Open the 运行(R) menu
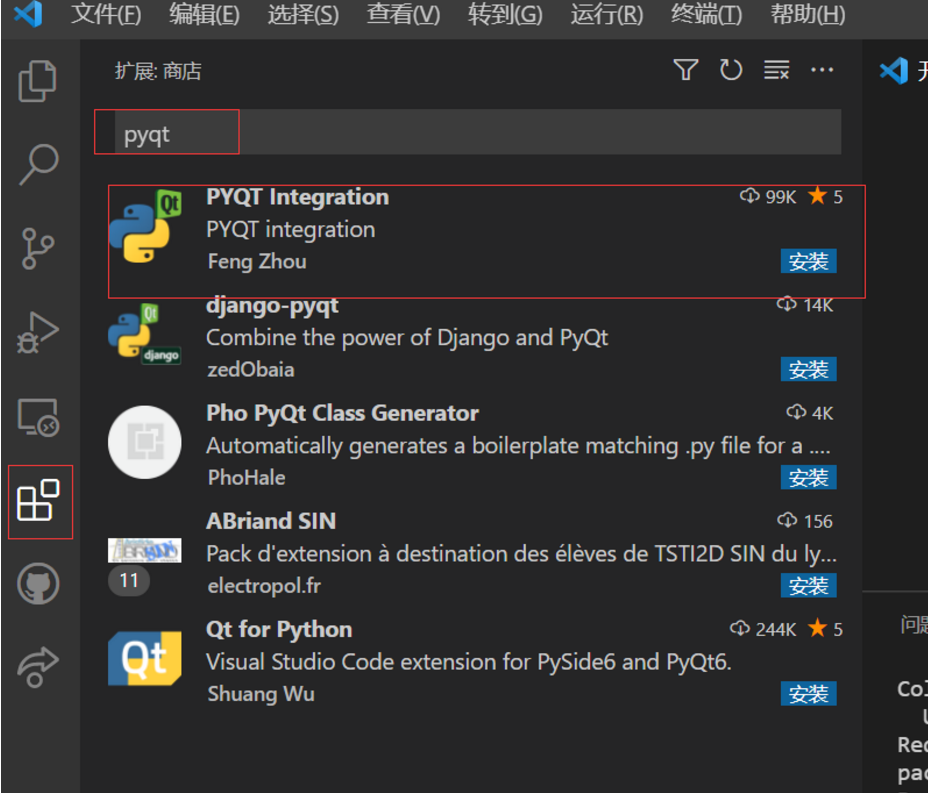 [x=607, y=14]
